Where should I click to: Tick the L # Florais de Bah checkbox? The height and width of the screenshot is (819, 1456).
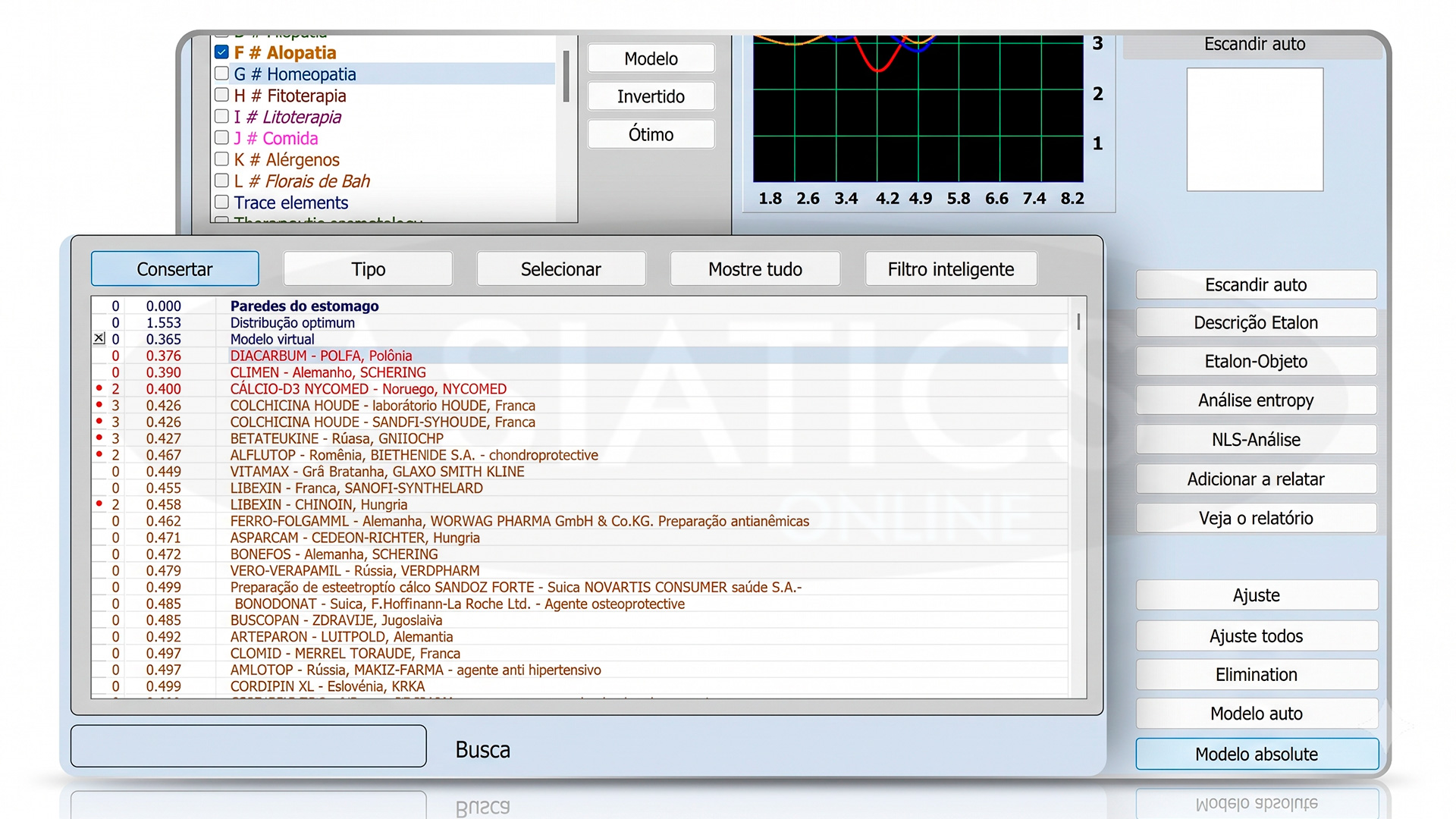coord(221,180)
